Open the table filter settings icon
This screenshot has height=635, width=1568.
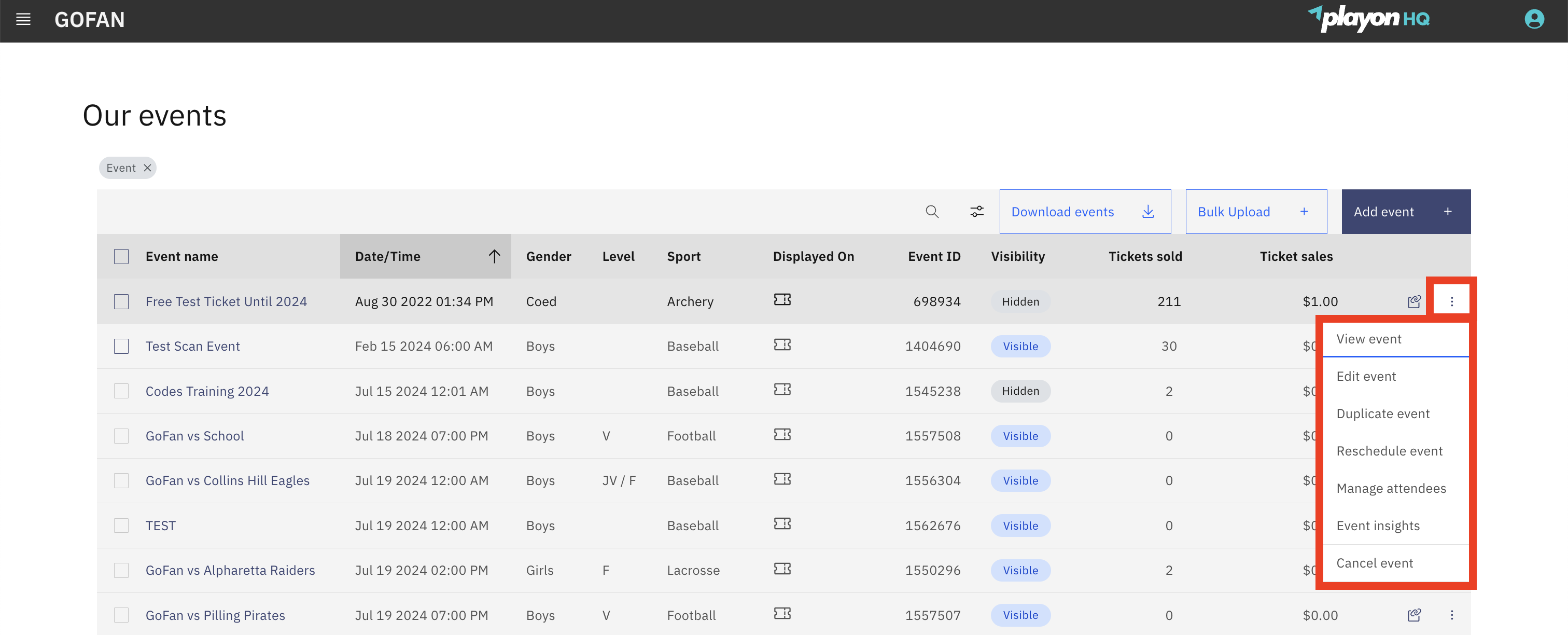[976, 212]
